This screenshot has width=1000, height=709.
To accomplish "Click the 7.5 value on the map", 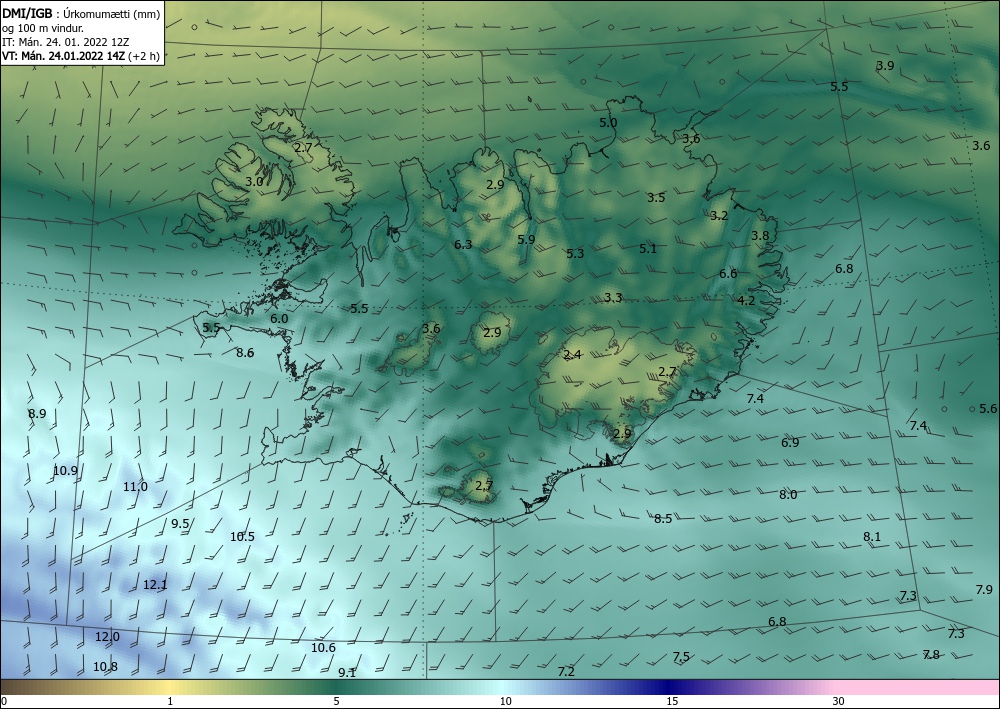I will (x=681, y=657).
